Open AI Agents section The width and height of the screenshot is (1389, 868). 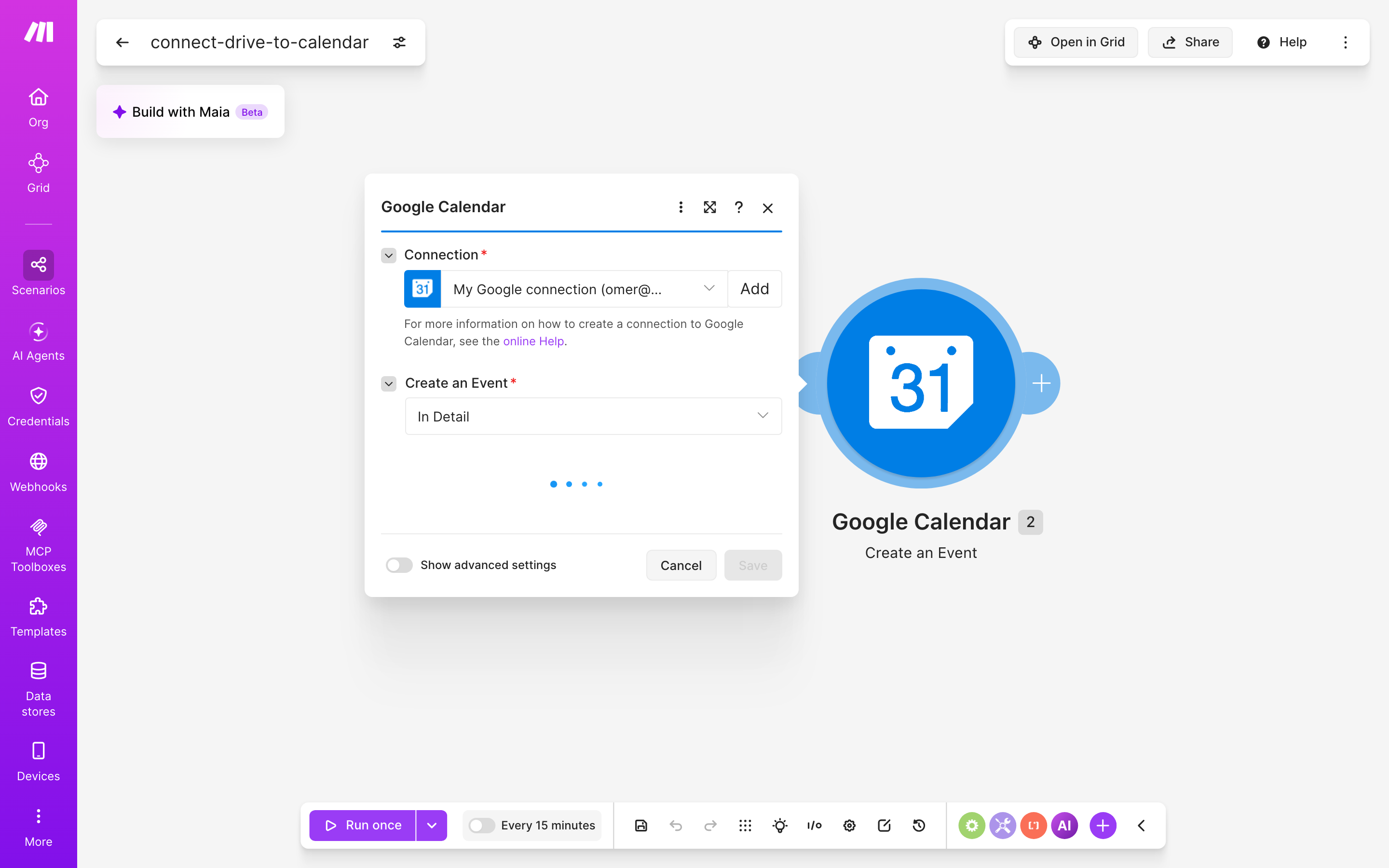click(39, 341)
